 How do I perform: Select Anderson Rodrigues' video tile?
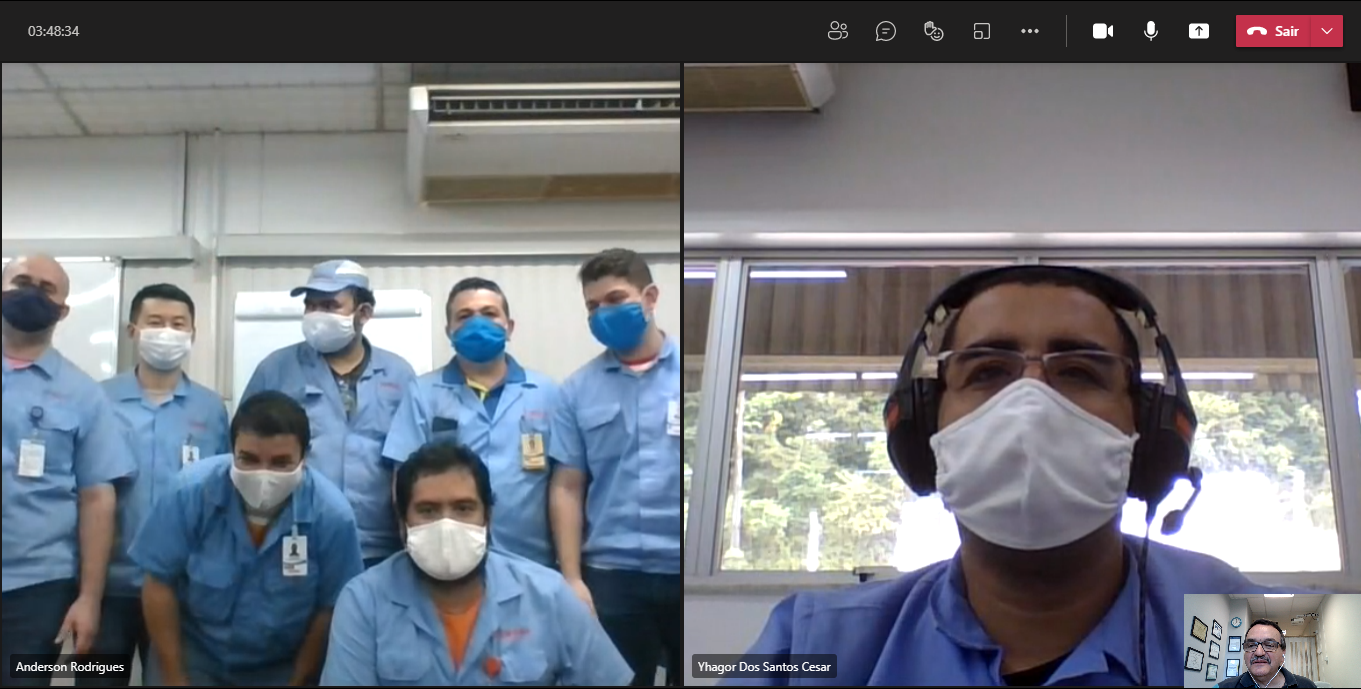coord(341,374)
